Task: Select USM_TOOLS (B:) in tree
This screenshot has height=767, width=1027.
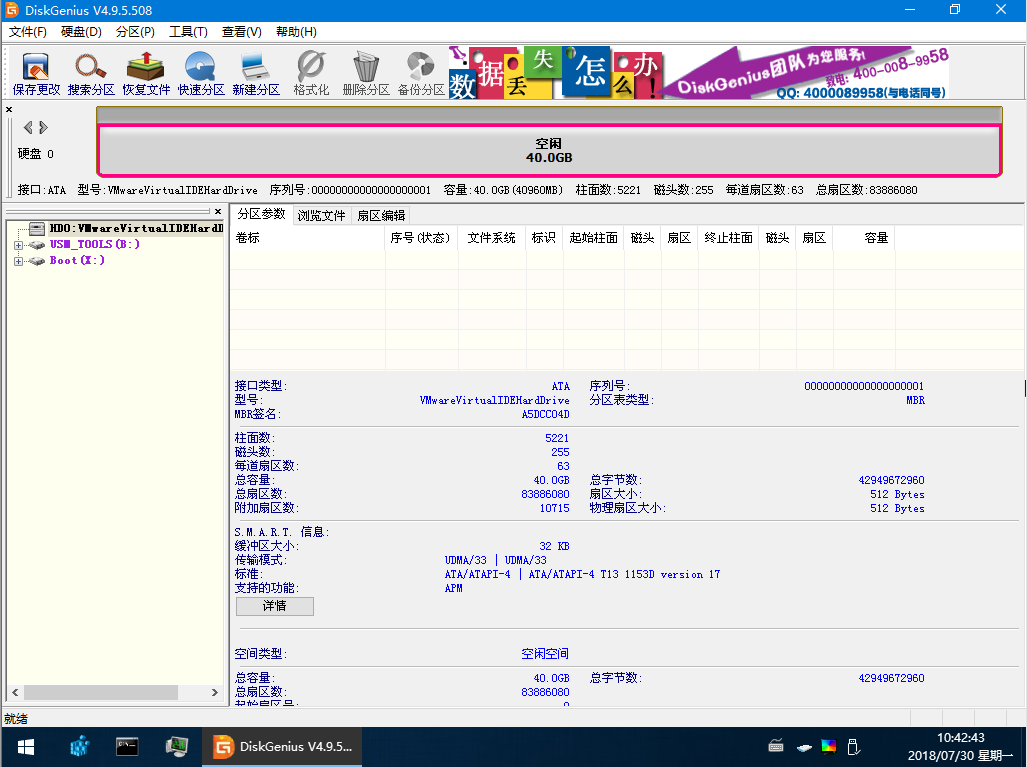Action: (x=95, y=244)
